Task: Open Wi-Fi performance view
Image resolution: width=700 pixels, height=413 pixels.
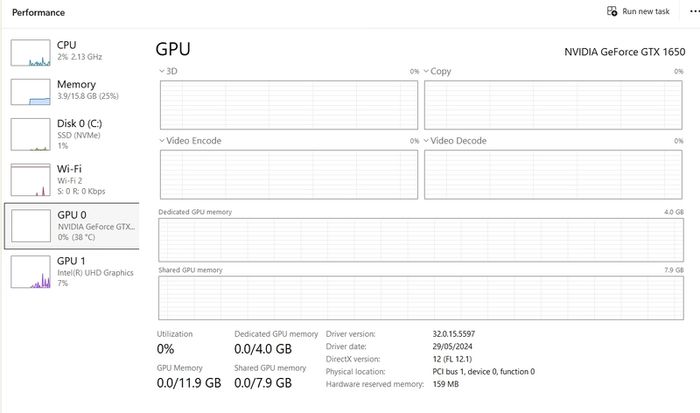Action: [x=71, y=179]
